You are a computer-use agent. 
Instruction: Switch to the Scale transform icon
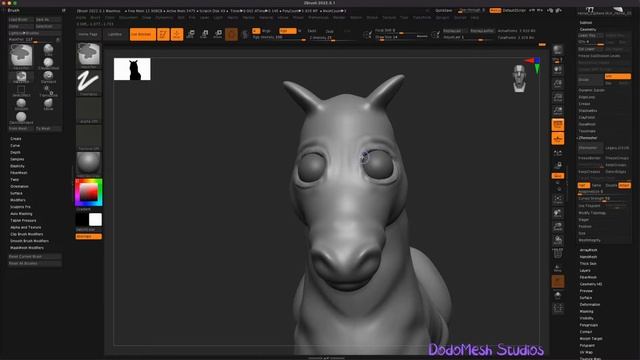point(204,34)
